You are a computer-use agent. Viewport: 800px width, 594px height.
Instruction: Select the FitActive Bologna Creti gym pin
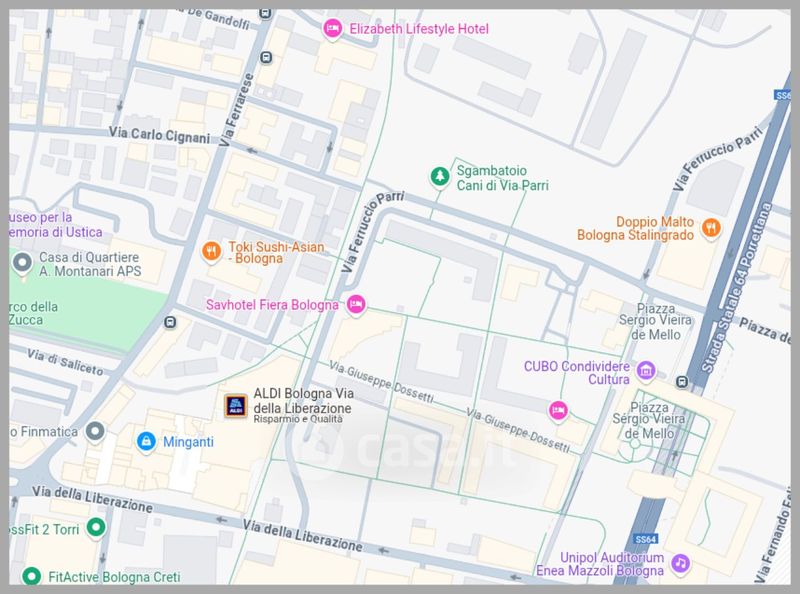click(x=32, y=576)
